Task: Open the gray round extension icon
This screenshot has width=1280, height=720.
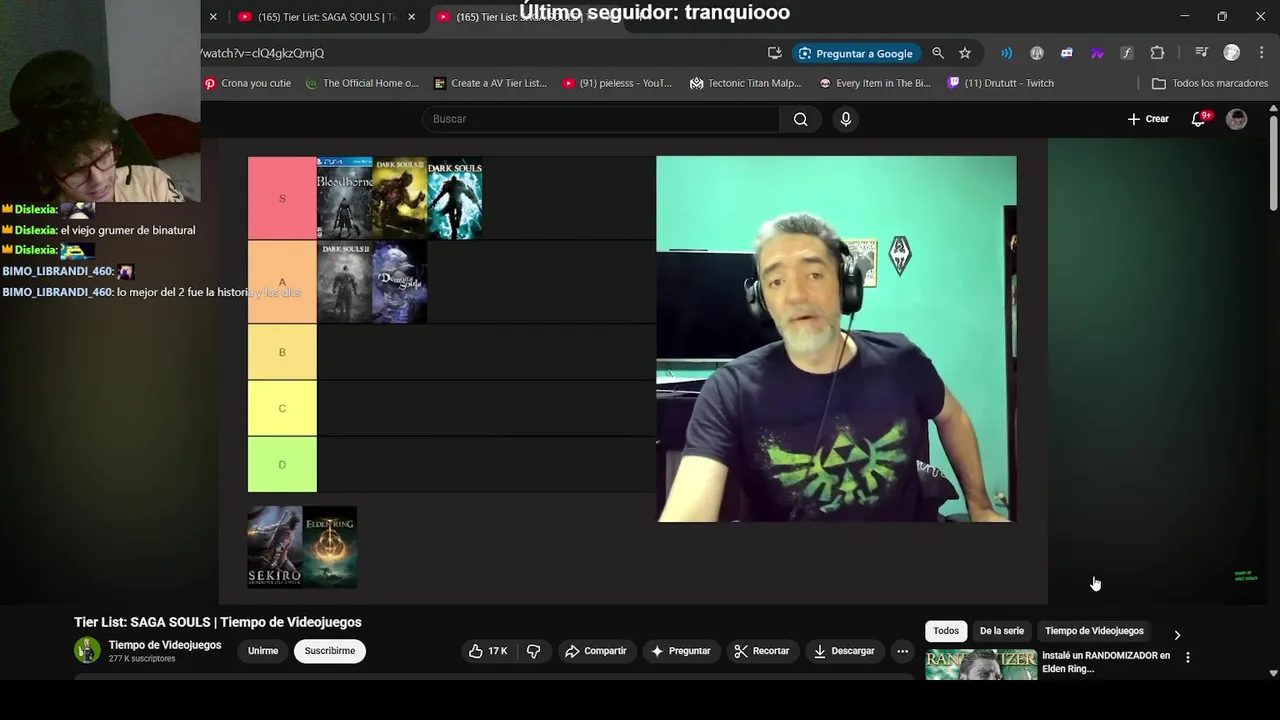Action: coord(1037,53)
